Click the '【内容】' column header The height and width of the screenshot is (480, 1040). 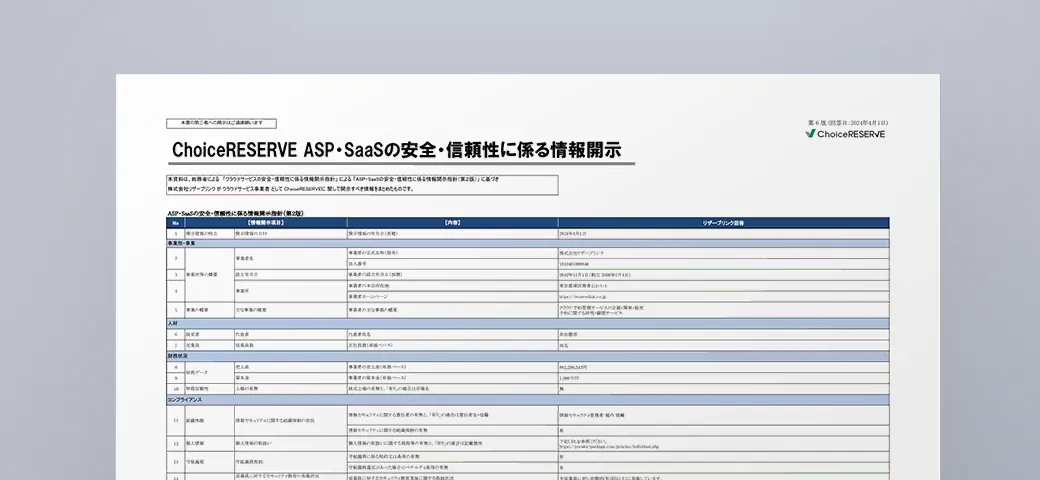452,223
